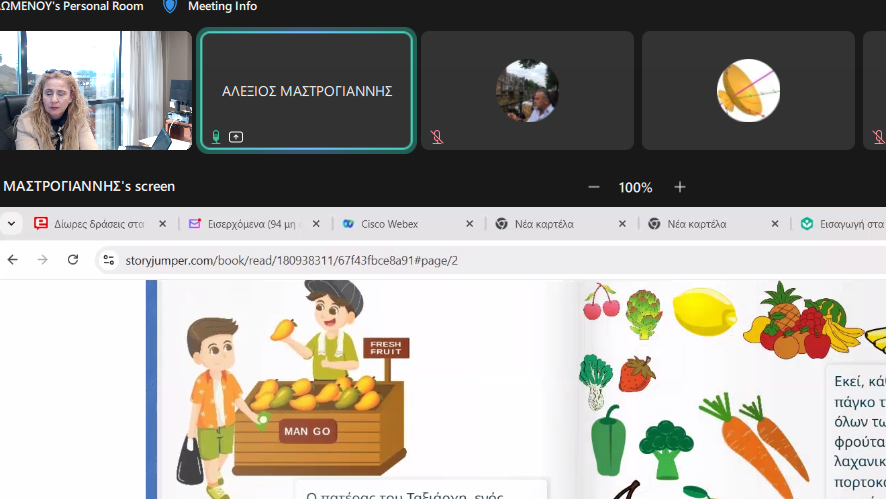The height and width of the screenshot is (499, 886).
Task: Click the browser back arrow
Action: coord(13,260)
